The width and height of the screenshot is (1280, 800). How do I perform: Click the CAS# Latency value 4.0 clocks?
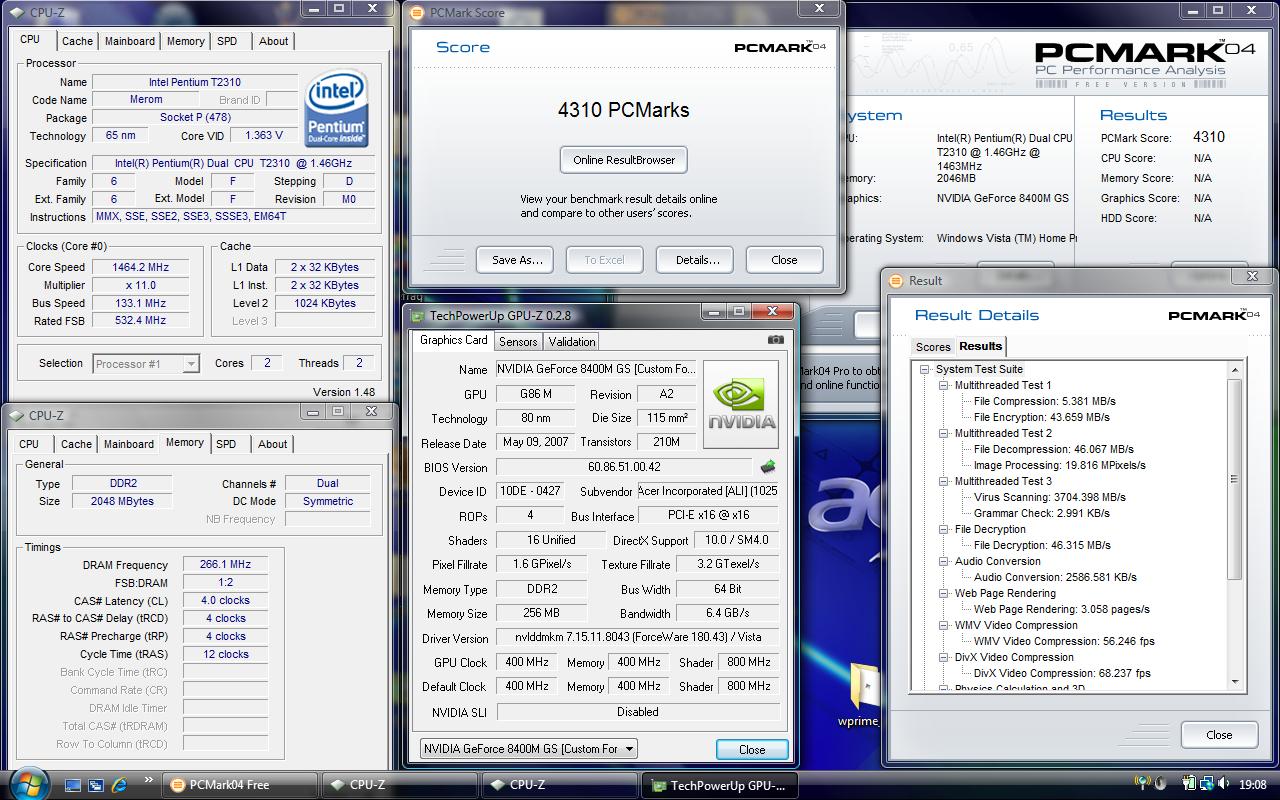(x=225, y=600)
